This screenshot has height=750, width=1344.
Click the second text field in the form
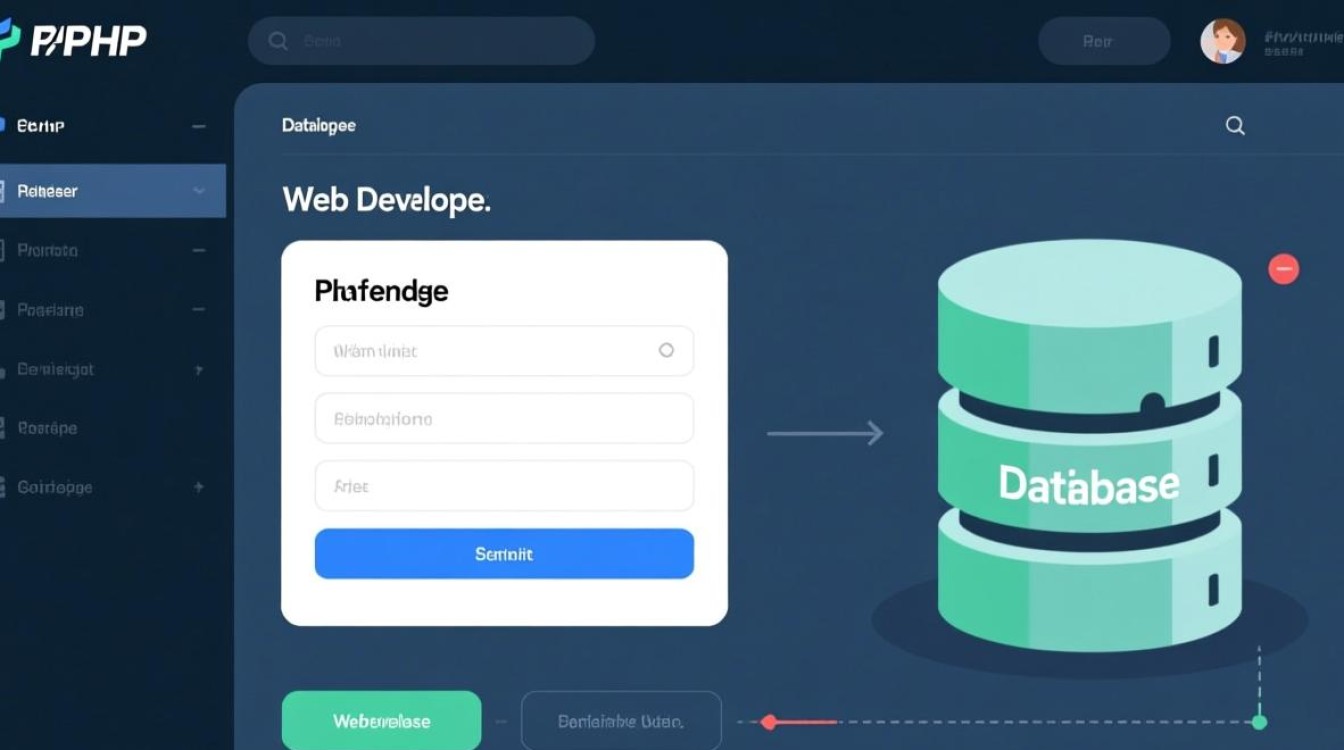(x=504, y=418)
